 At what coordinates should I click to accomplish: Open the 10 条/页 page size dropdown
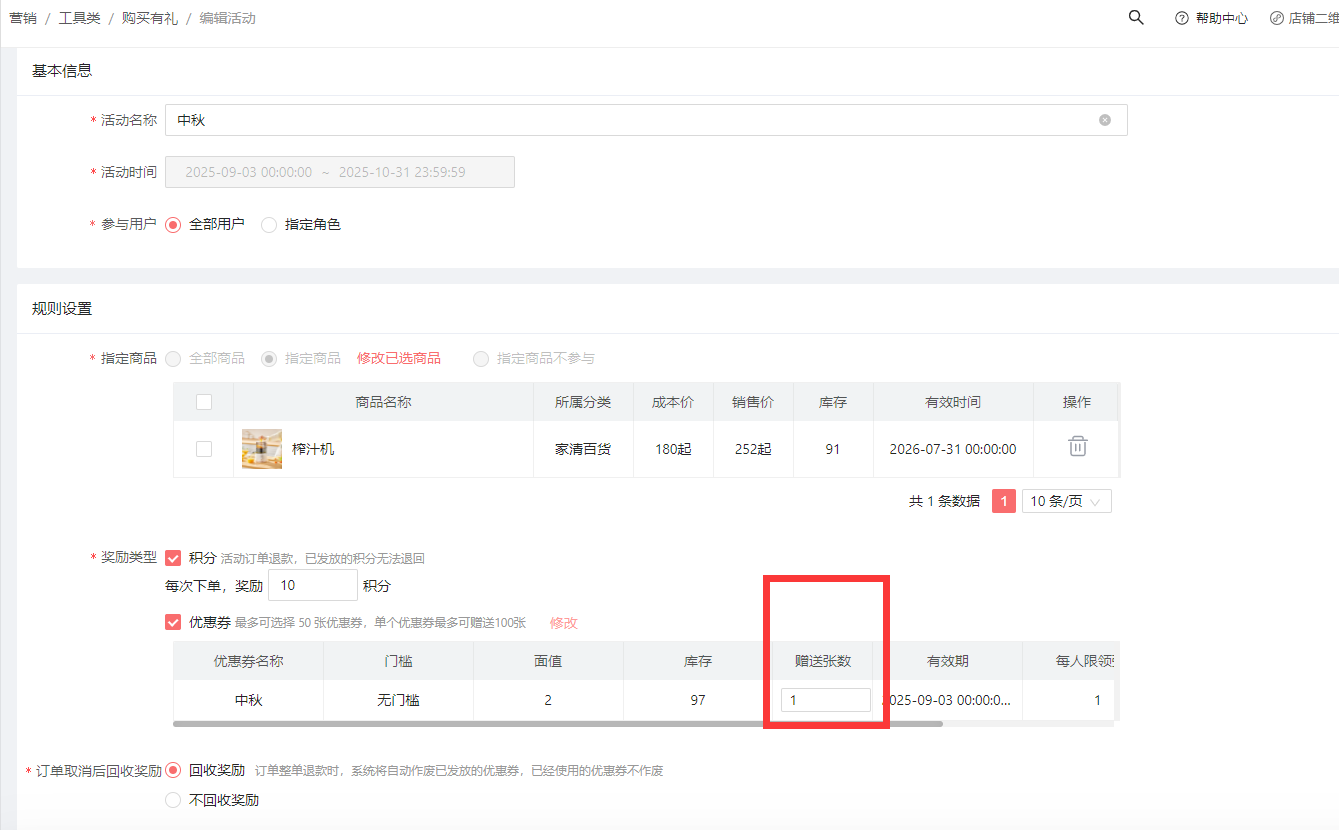click(x=1066, y=501)
